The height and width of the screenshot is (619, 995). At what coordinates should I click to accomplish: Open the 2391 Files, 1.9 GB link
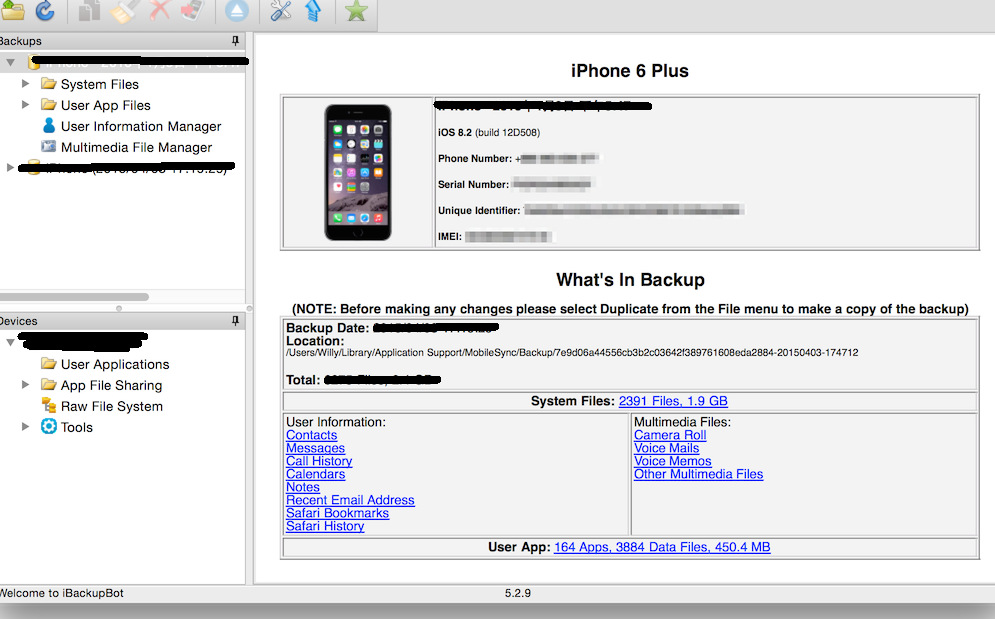click(x=673, y=401)
